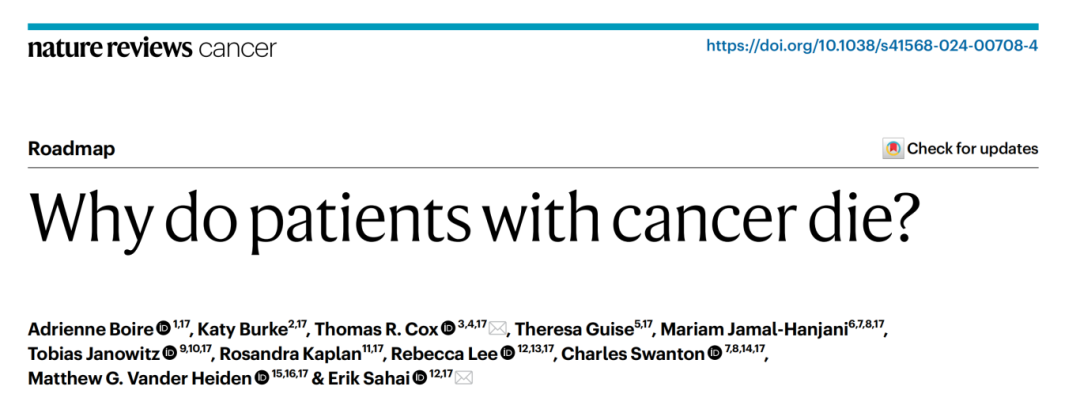Select the Roadmap article type label
Image resolution: width=1080 pixels, height=394 pixels.
(x=72, y=149)
